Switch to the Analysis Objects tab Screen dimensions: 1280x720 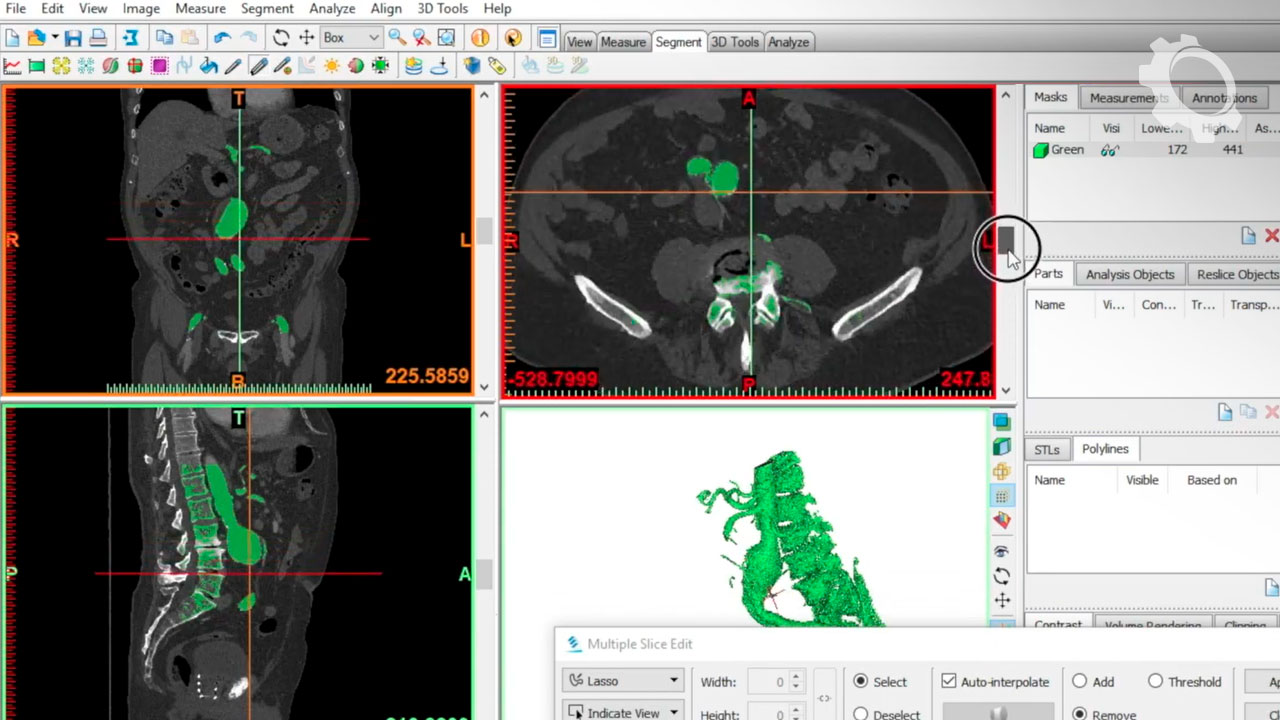pos(1130,274)
